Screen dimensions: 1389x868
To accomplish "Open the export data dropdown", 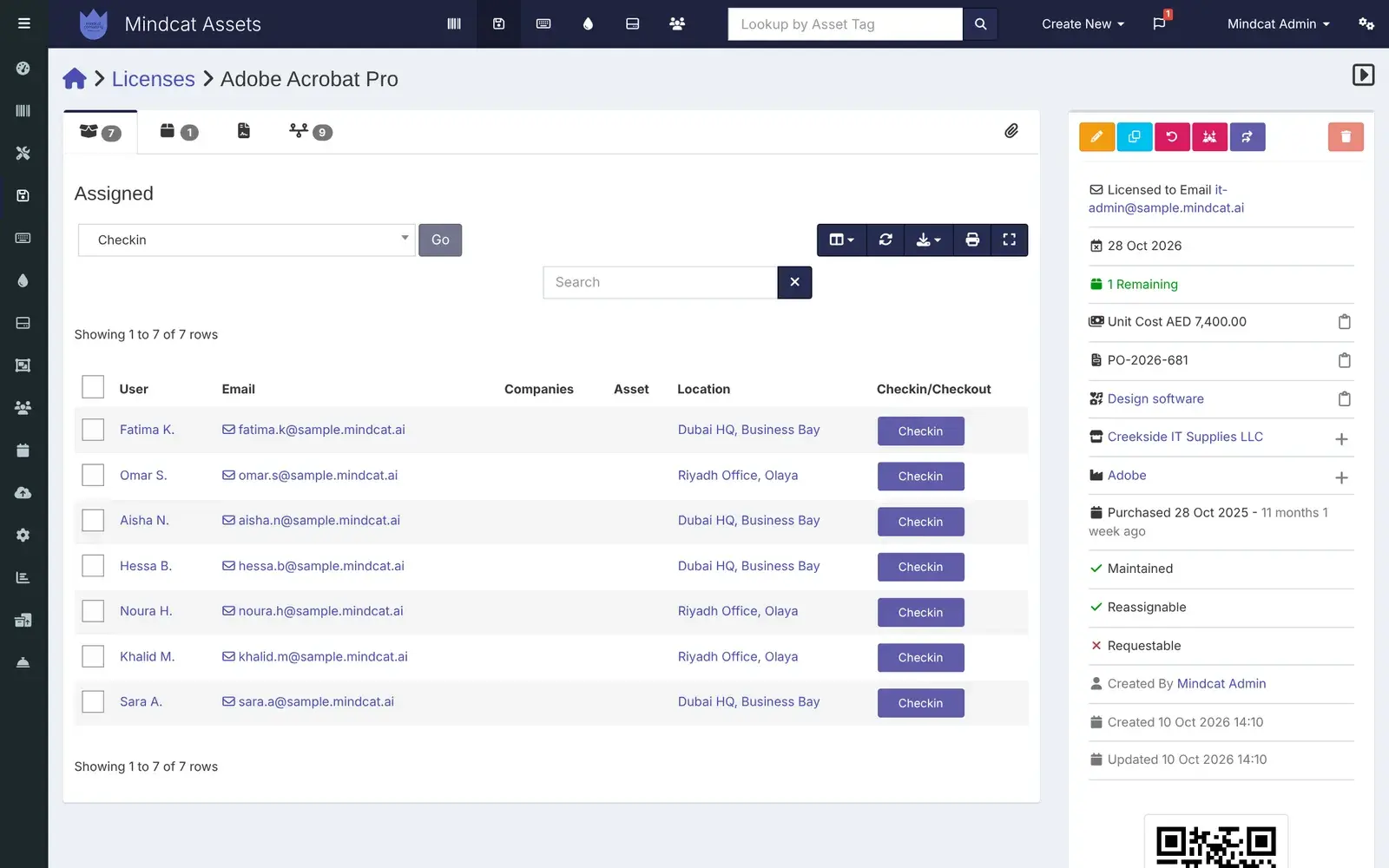I will (929, 240).
